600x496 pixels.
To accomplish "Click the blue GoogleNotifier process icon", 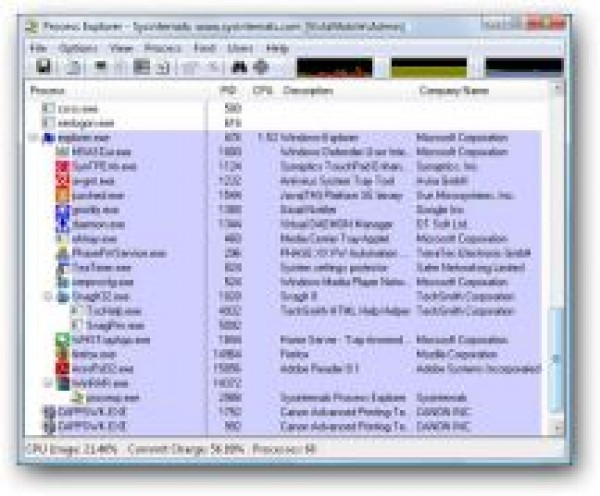I will click(x=63, y=210).
